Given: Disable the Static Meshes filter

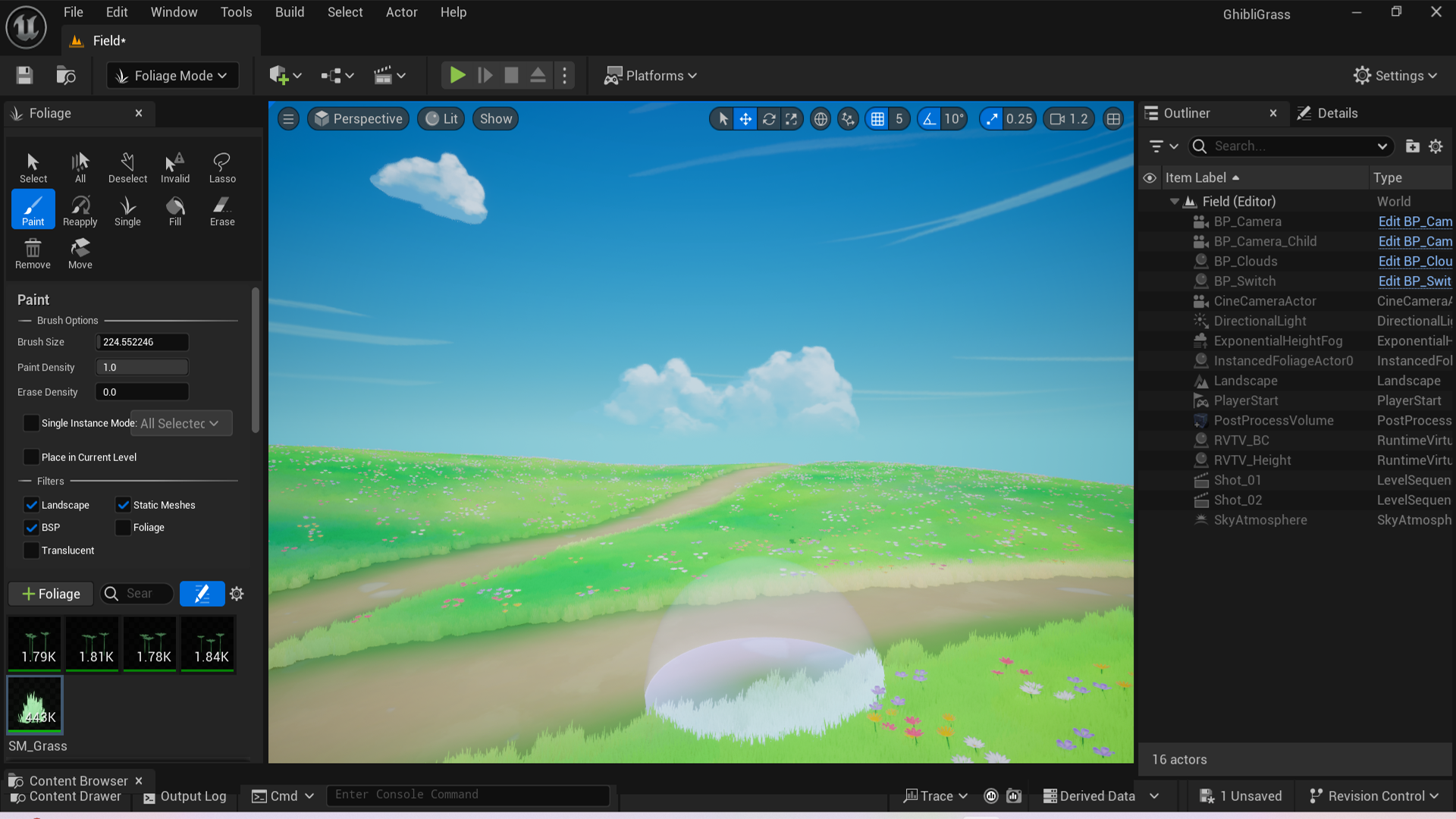Looking at the screenshot, I should pos(124,504).
